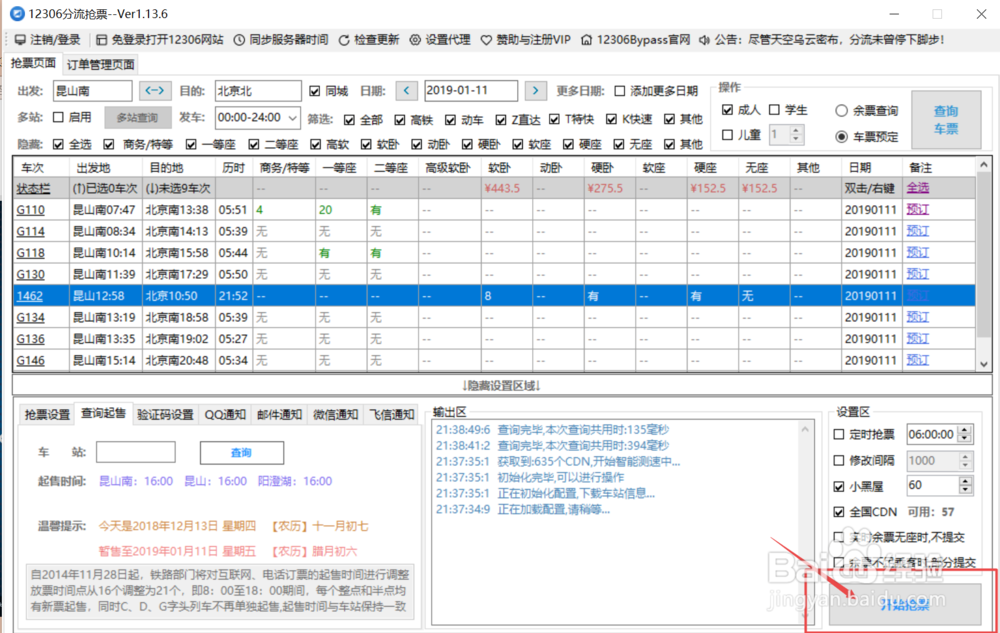Increase the 06:00:00 timer with its up arrow
The width and height of the screenshot is (1000, 633).
click(964, 428)
